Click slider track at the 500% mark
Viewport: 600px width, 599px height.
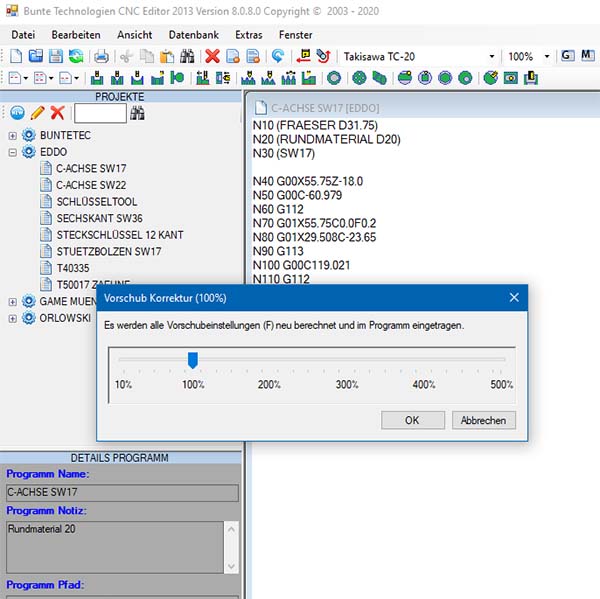click(501, 359)
